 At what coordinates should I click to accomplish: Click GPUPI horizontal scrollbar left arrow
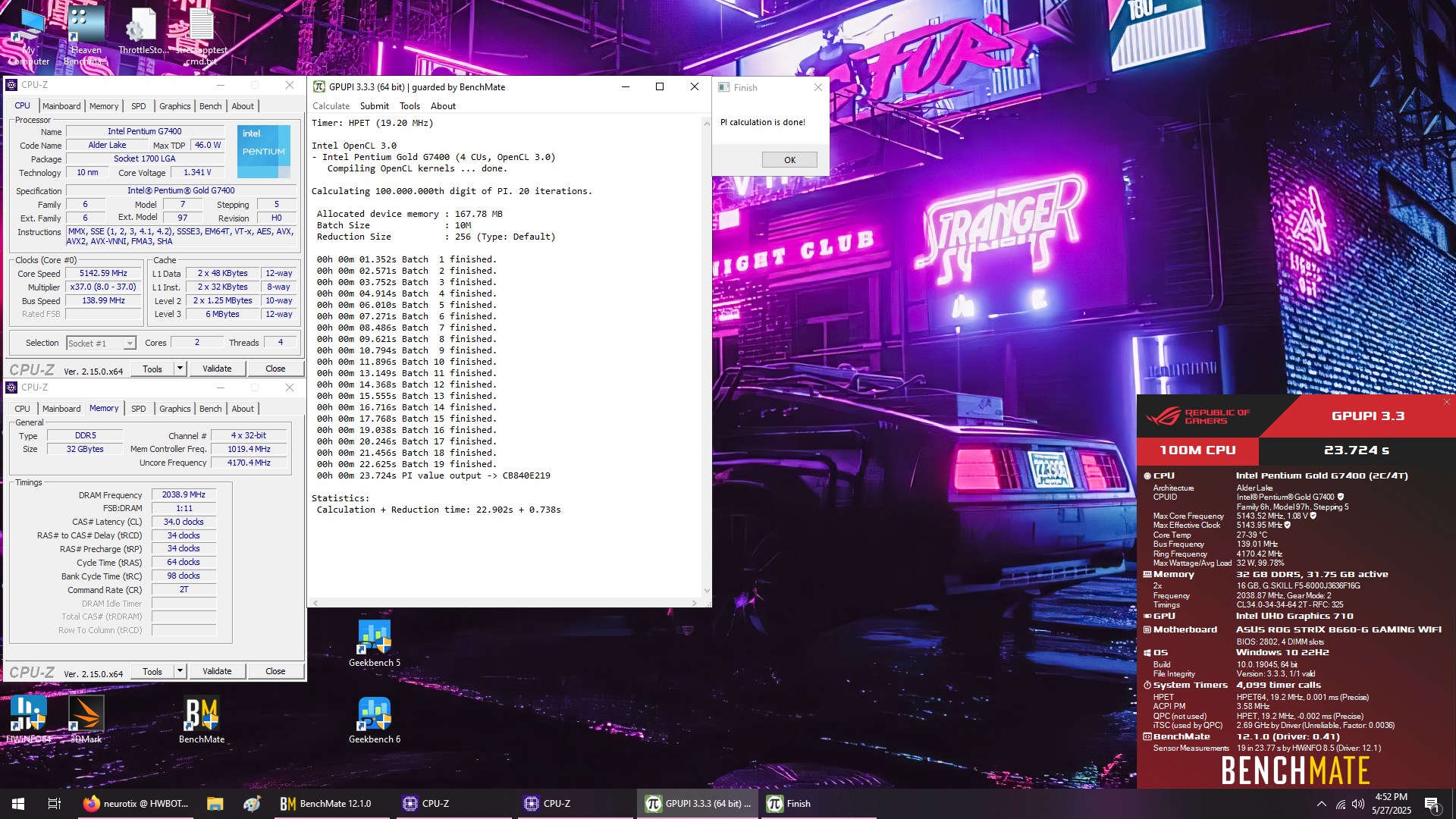(x=315, y=603)
